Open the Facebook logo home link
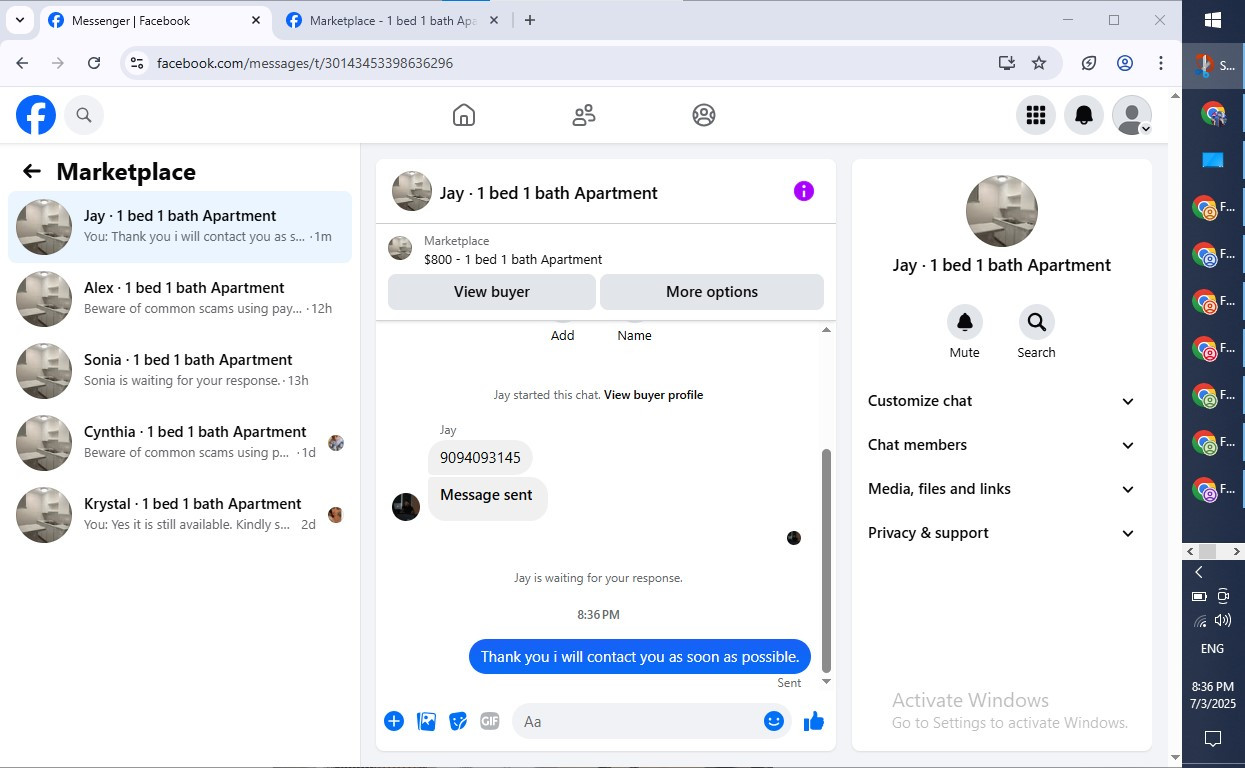Image resolution: width=1245 pixels, height=768 pixels. click(36, 115)
